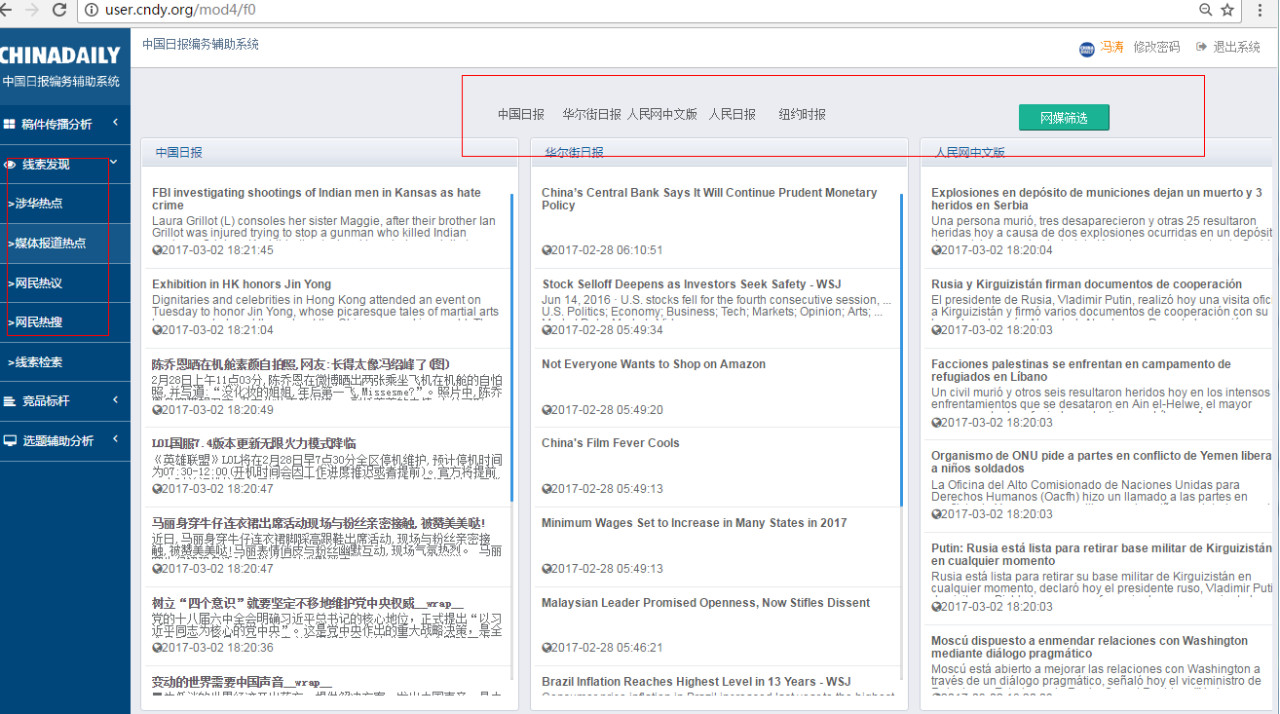Click 退出系统 to log out

coord(1237,47)
